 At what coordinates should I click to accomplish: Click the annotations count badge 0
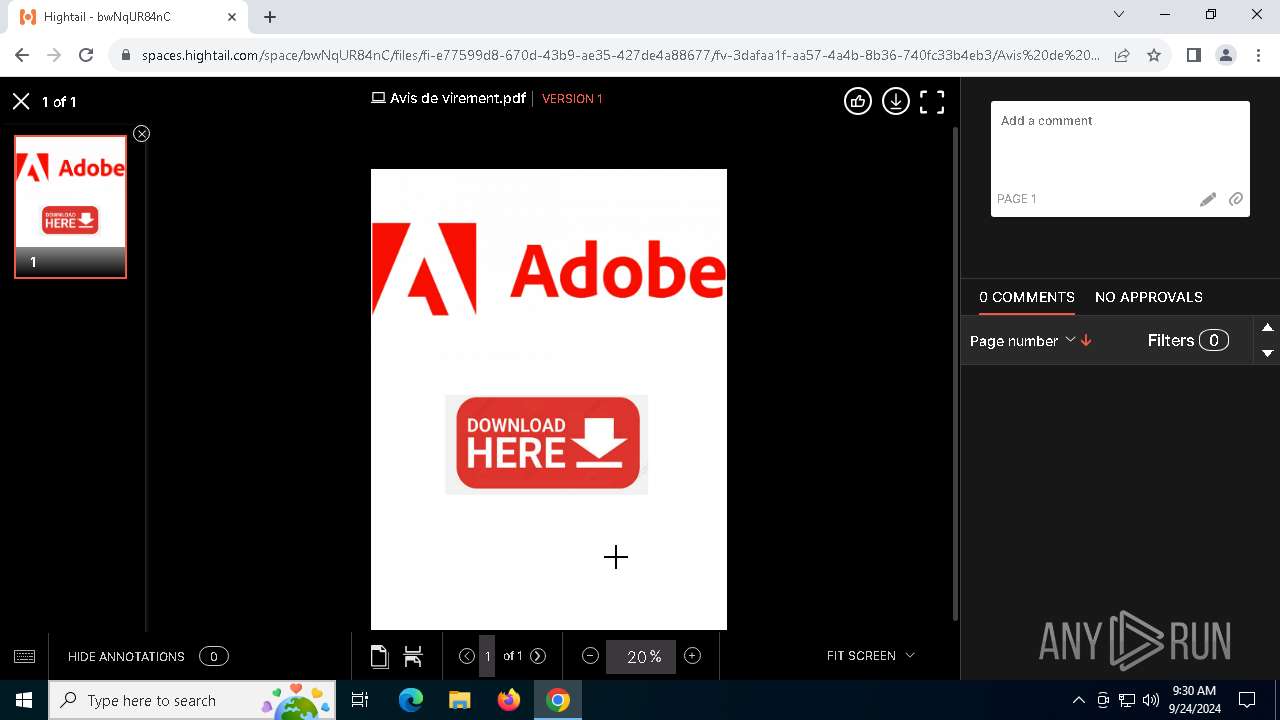point(214,657)
